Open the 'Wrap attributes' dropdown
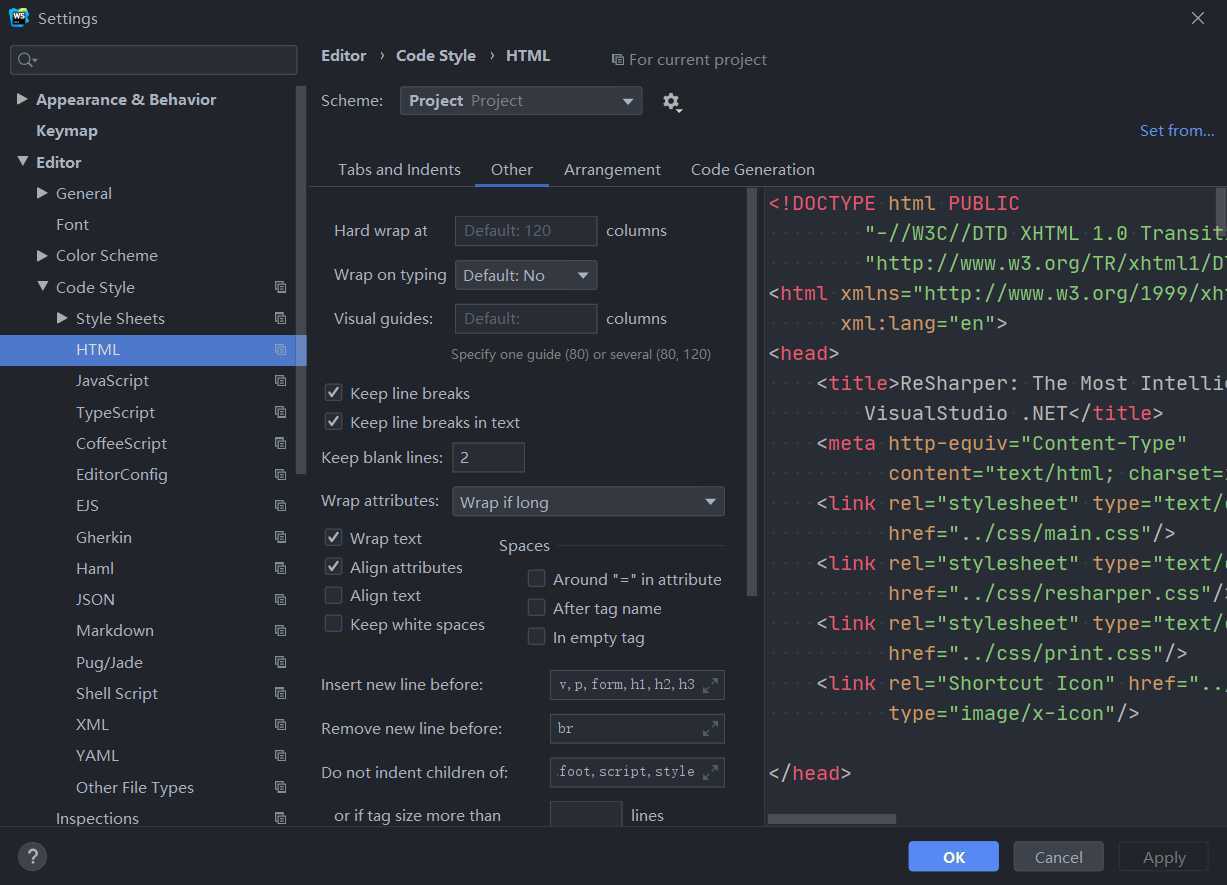Screen dimensions: 1227x885 [x=589, y=502]
